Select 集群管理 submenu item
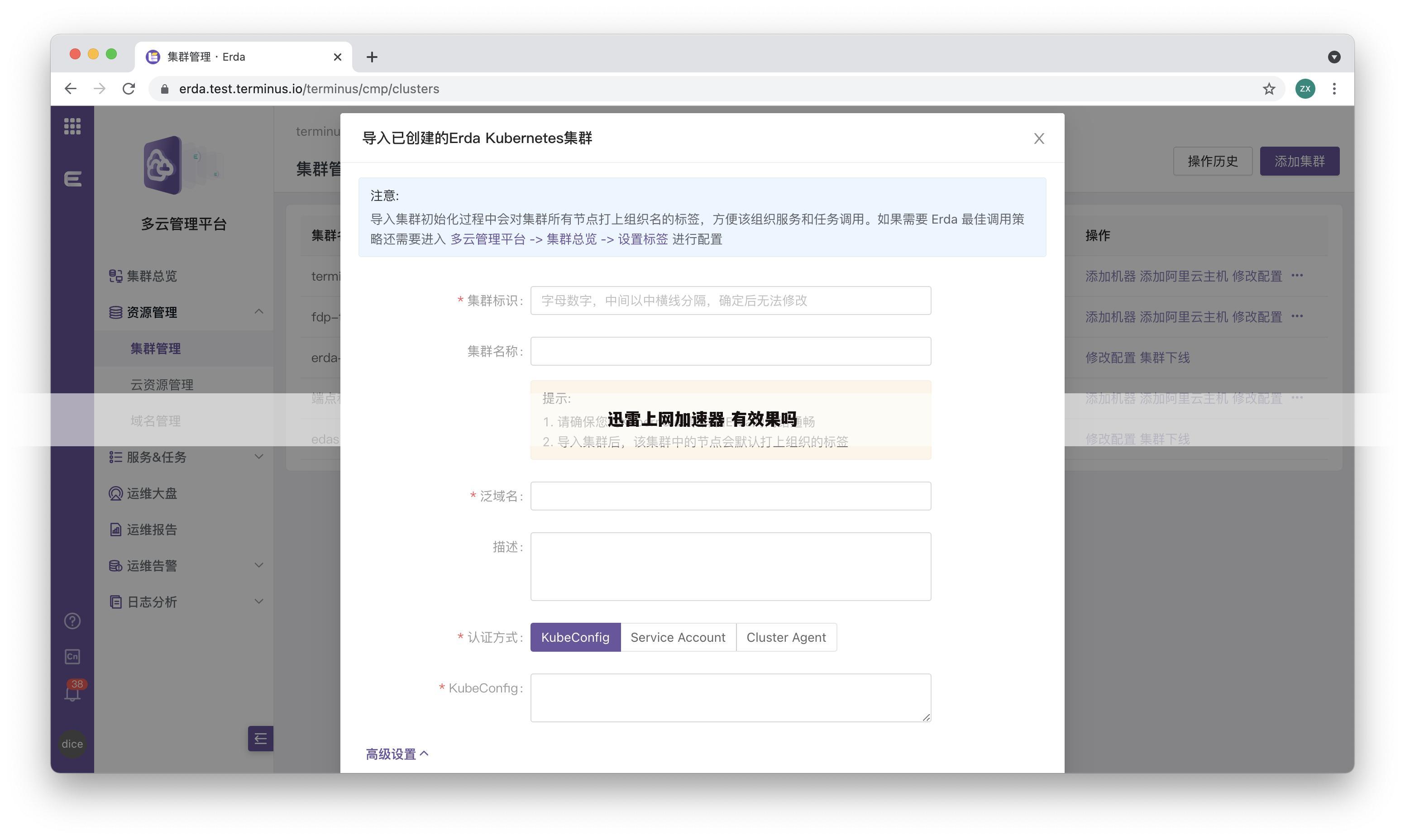Image resolution: width=1405 pixels, height=840 pixels. (156, 348)
